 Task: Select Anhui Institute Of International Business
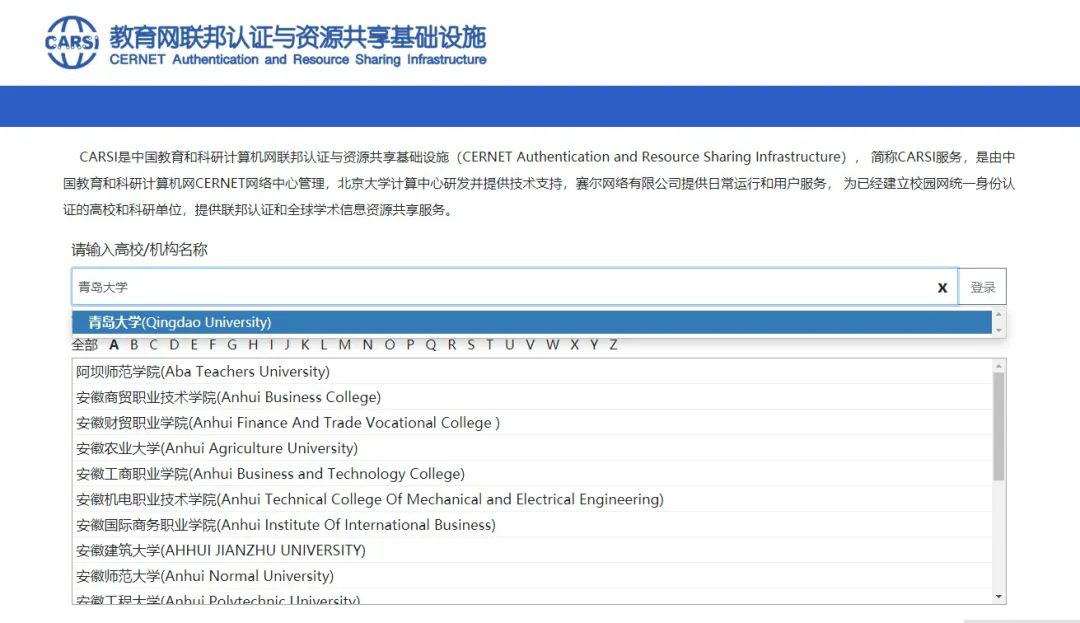point(532,525)
